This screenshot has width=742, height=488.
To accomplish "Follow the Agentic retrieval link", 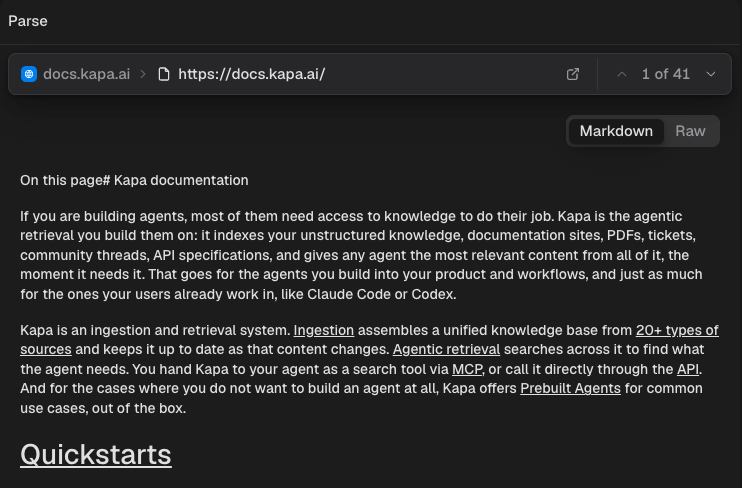I will (x=446, y=349).
